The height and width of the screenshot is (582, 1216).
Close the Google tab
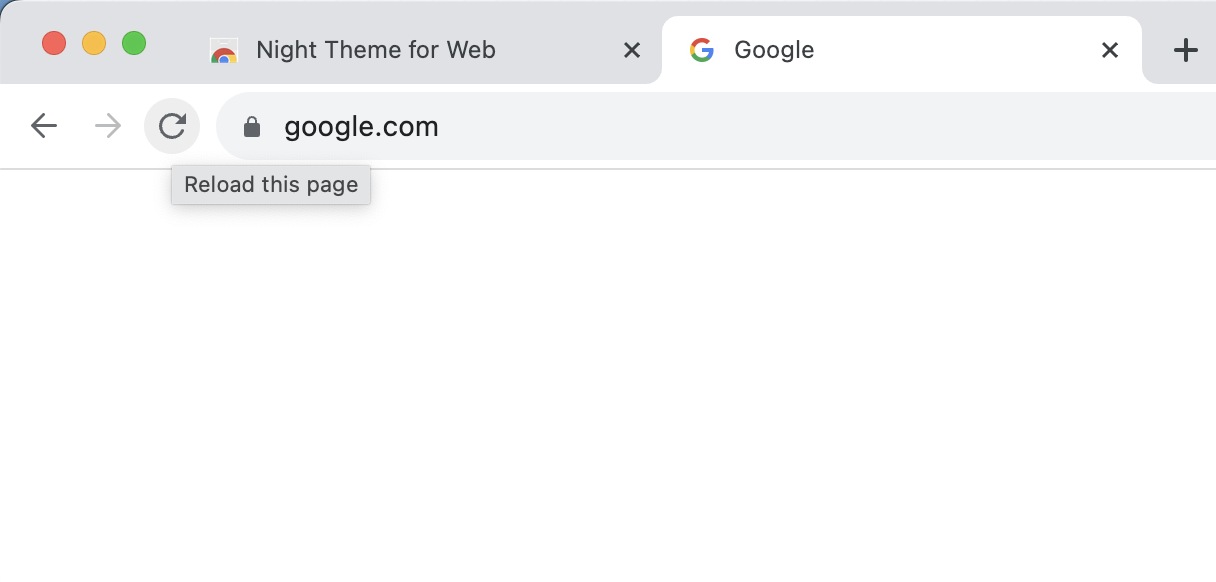[1109, 50]
